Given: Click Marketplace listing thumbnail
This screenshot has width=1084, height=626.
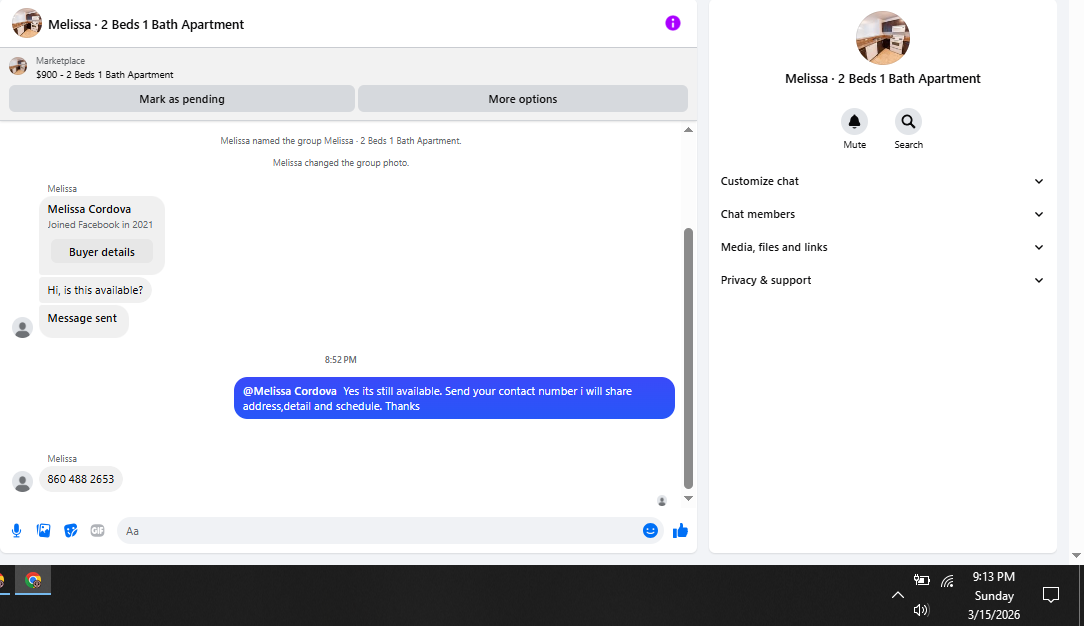Looking at the screenshot, I should point(18,67).
